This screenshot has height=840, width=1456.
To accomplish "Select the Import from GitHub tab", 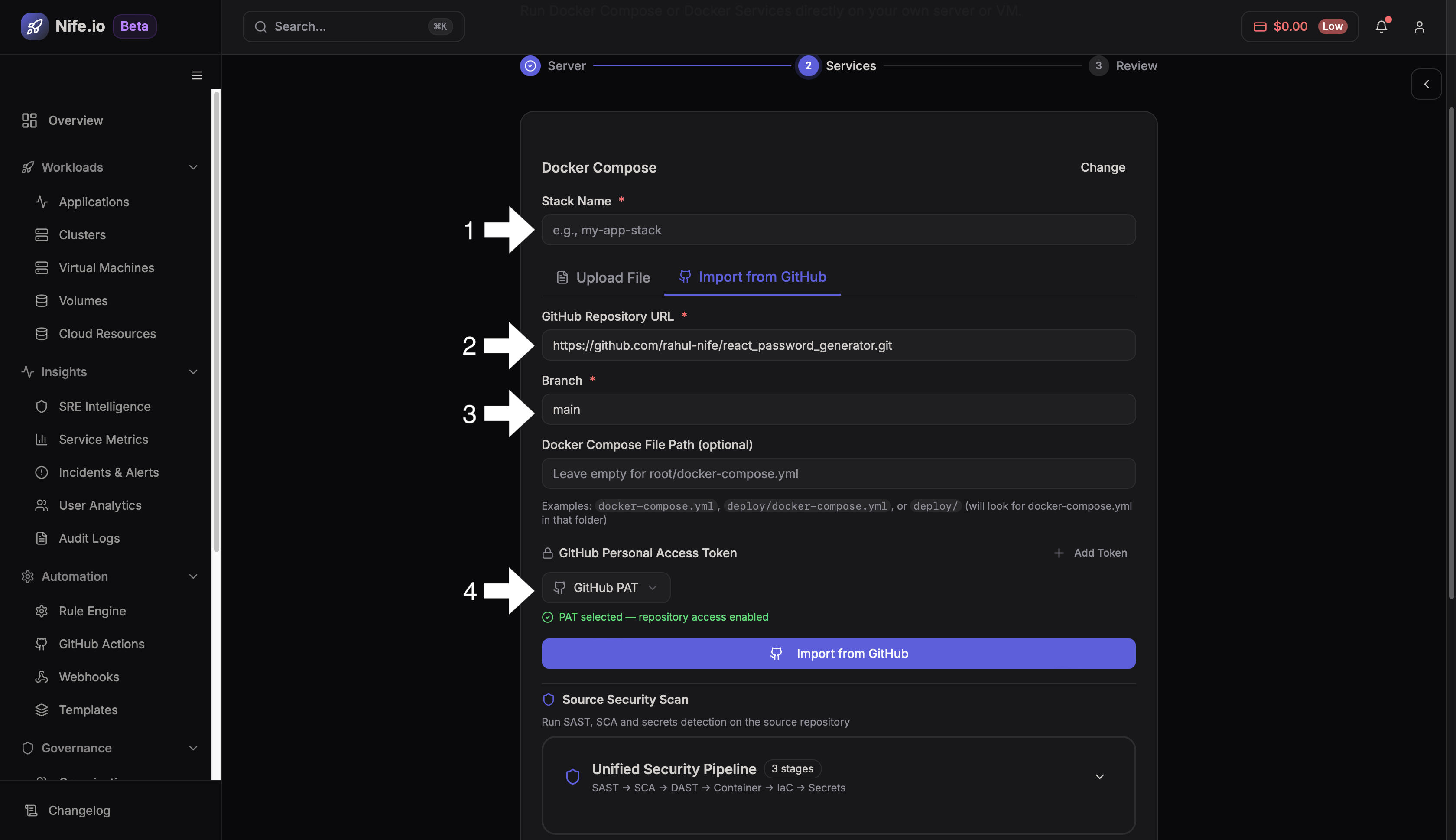I will click(x=752, y=277).
